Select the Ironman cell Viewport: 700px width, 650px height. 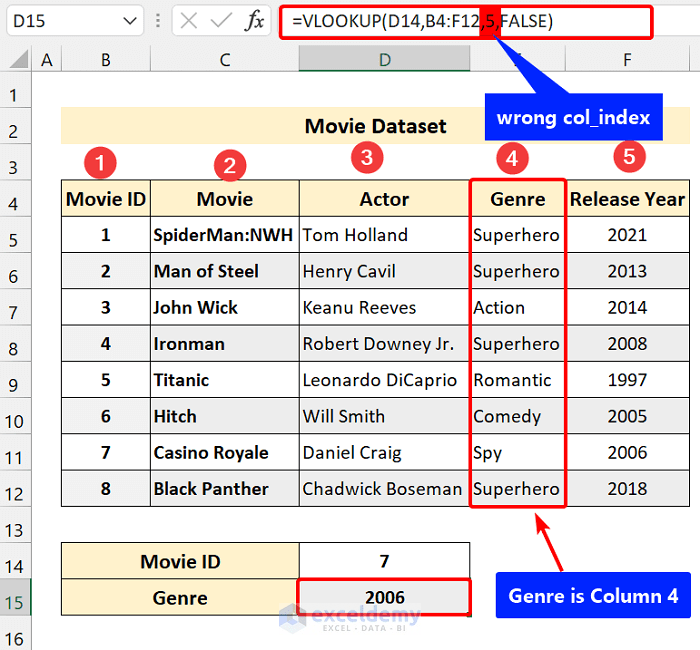coord(225,344)
